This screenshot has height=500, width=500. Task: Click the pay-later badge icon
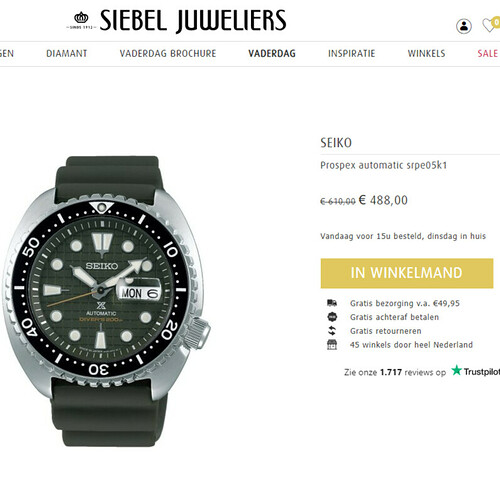[332, 317]
